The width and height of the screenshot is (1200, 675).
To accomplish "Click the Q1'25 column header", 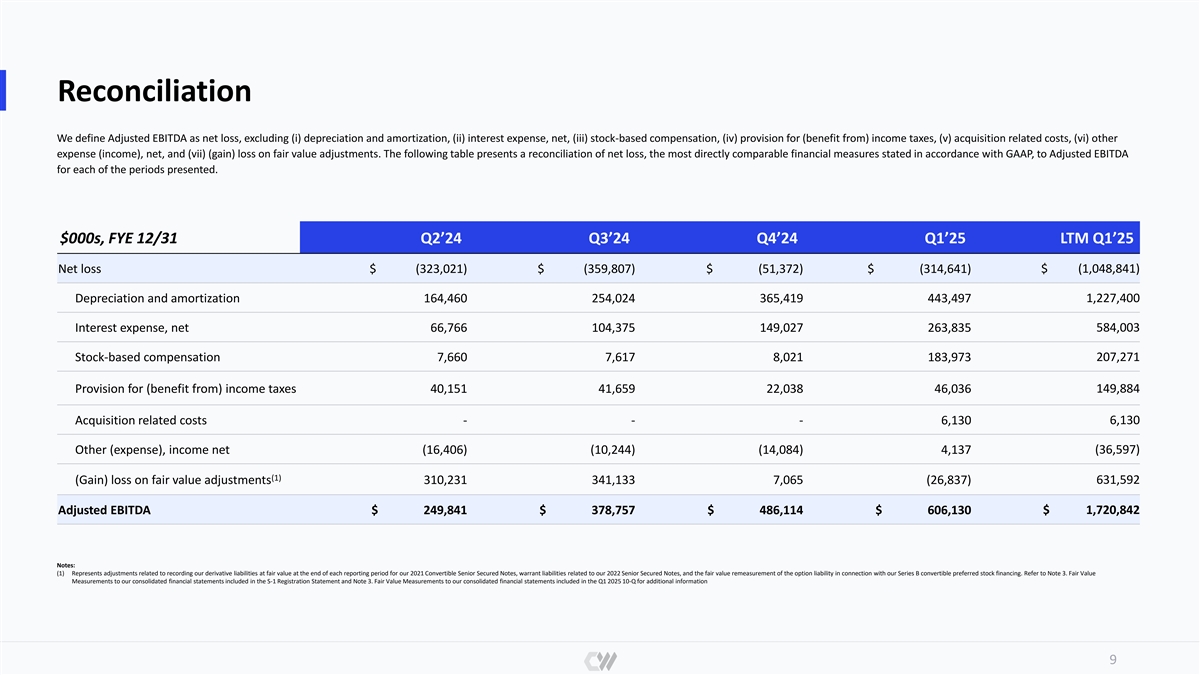I will (945, 237).
